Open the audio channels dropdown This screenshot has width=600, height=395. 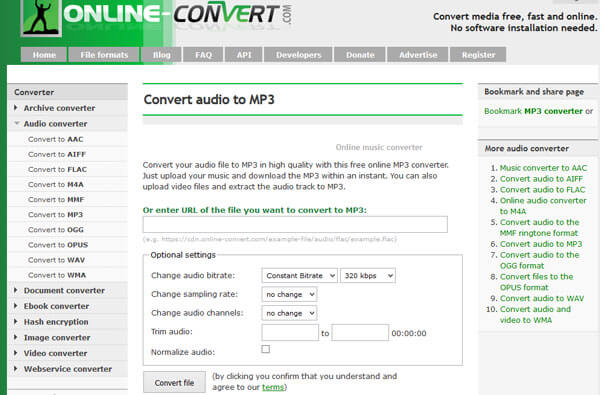point(289,313)
